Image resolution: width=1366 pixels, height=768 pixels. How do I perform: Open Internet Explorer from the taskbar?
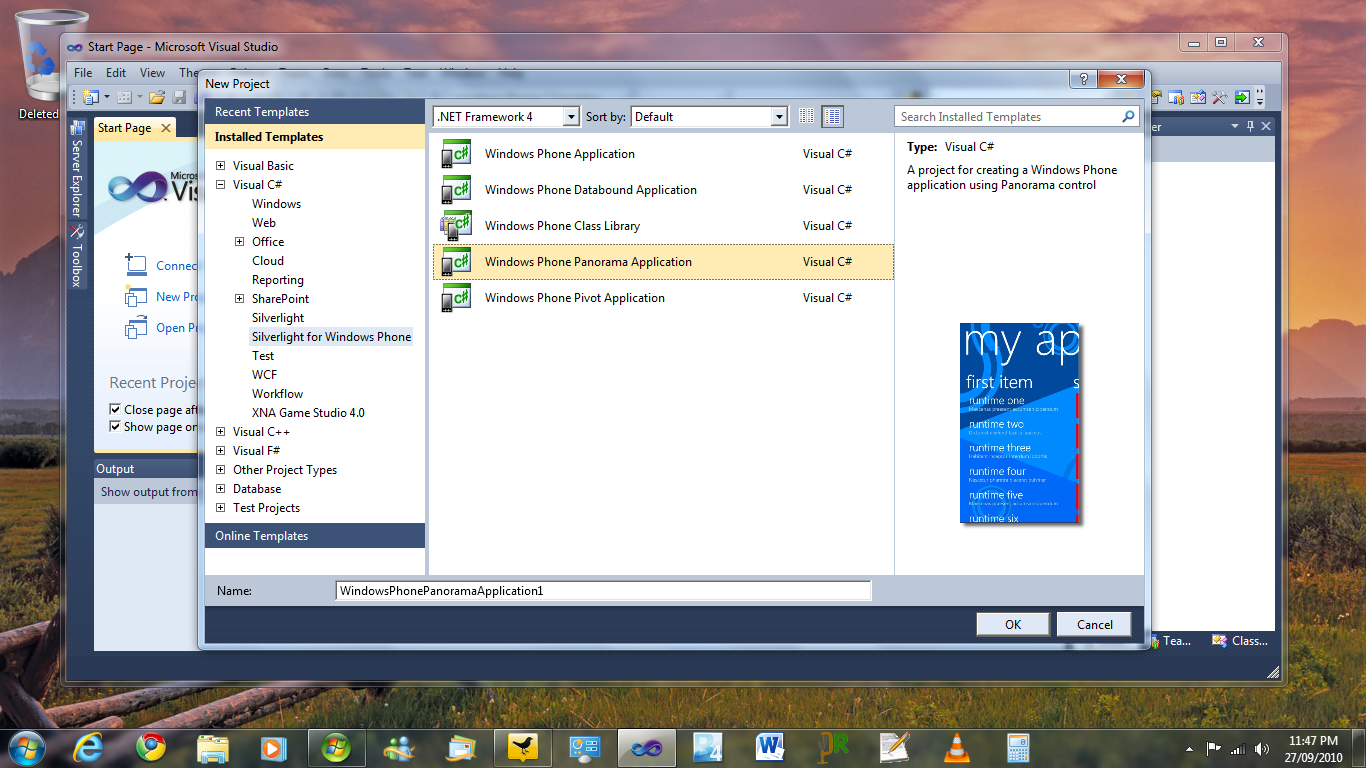pyautogui.click(x=88, y=746)
